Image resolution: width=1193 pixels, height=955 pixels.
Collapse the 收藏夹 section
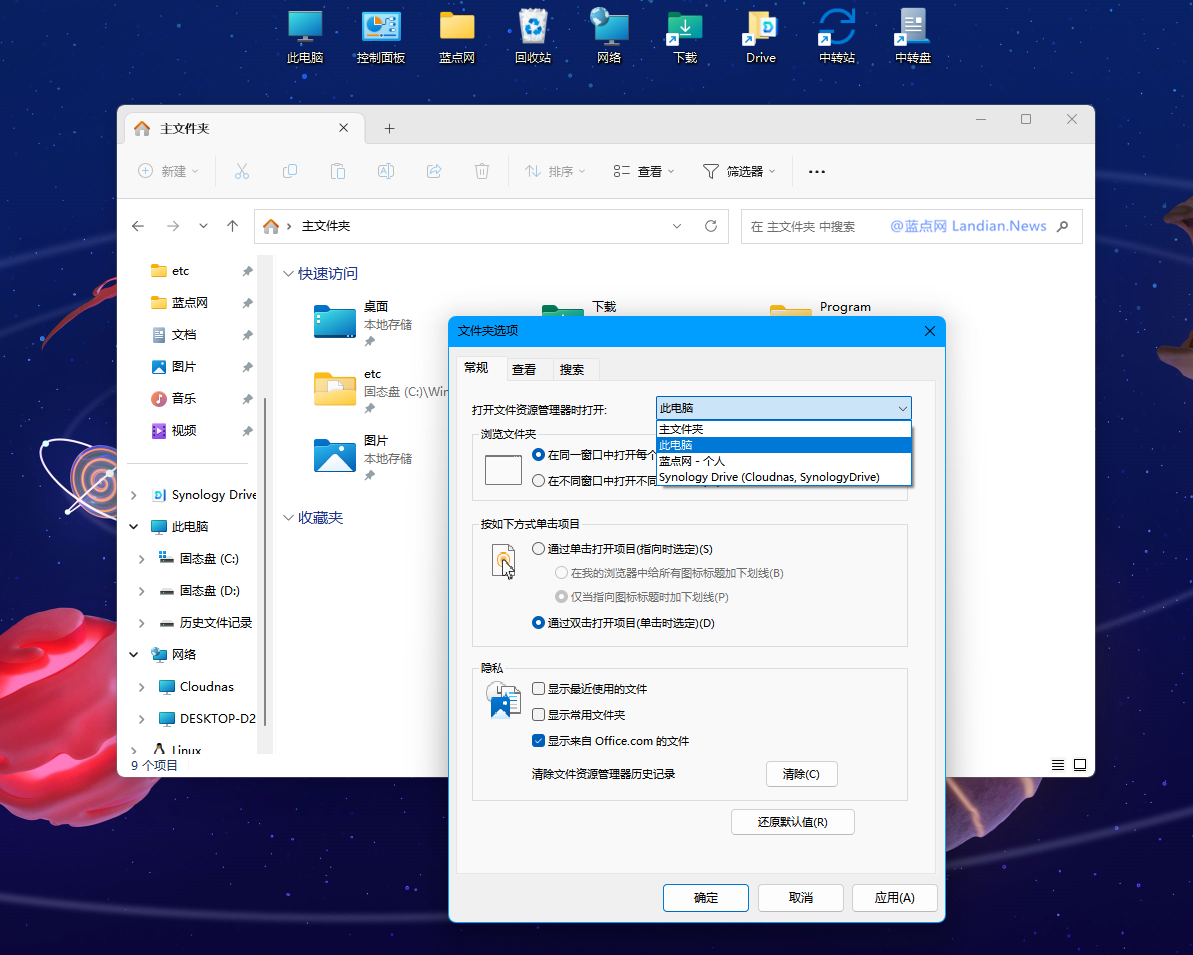tap(288, 518)
